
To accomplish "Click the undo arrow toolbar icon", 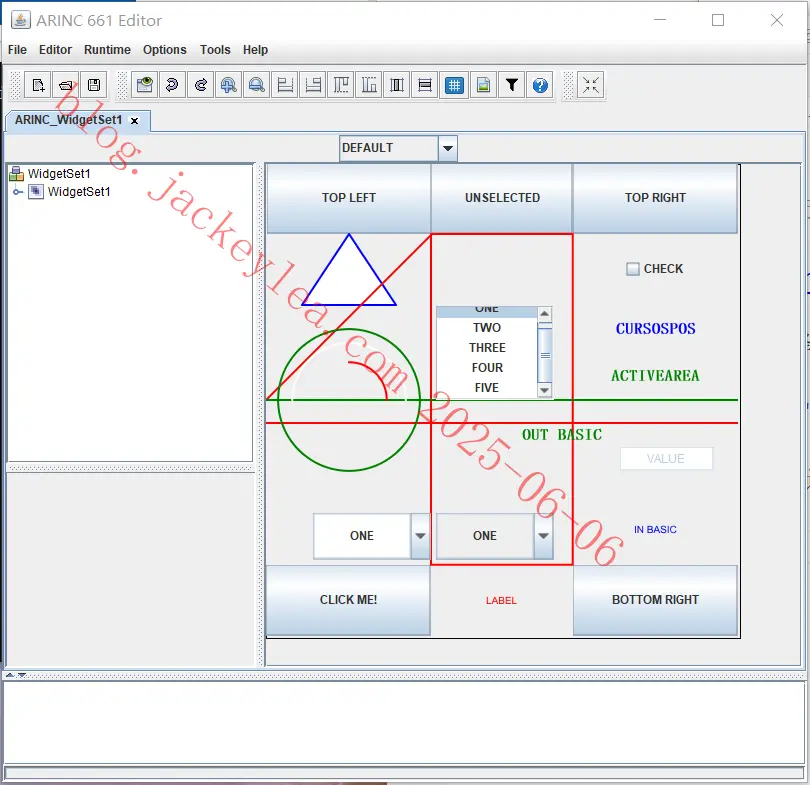I will pos(172,85).
